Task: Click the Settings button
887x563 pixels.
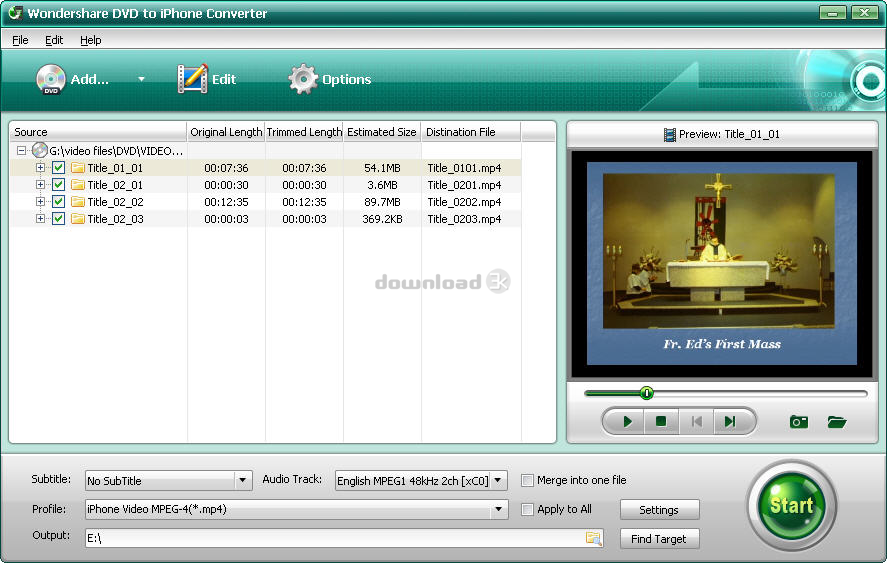Action: click(660, 510)
